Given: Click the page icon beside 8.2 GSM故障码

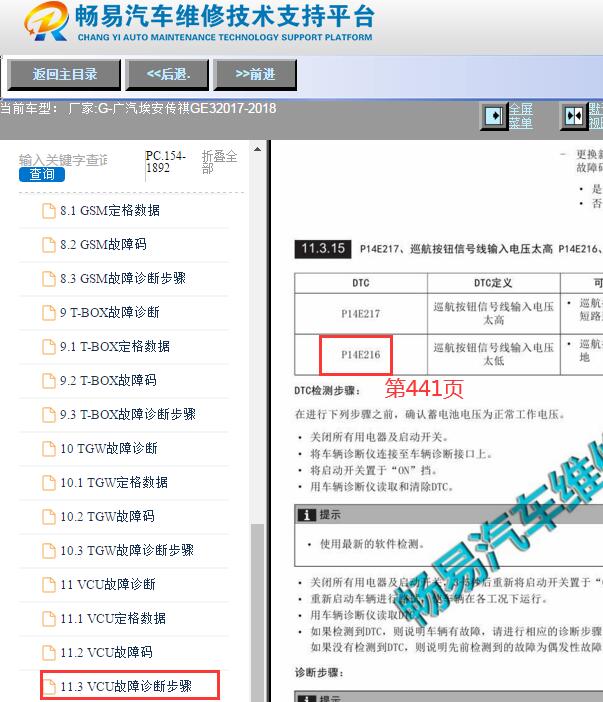Looking at the screenshot, I should [49, 245].
